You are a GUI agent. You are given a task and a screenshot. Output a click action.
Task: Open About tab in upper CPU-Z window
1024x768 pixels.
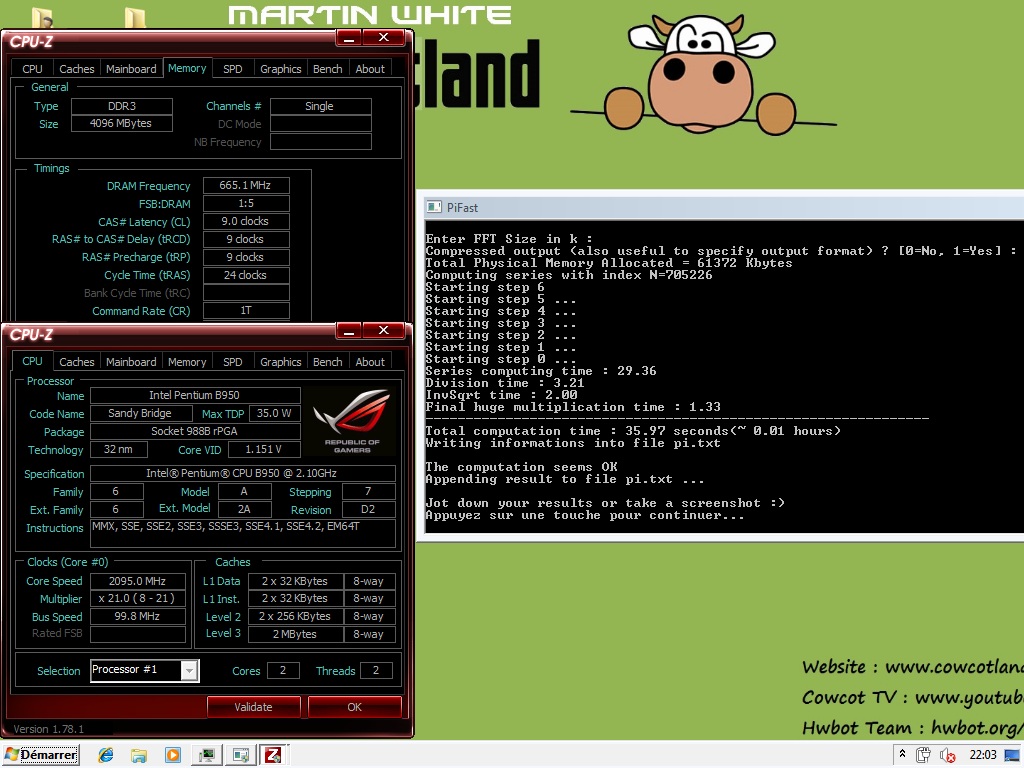370,69
